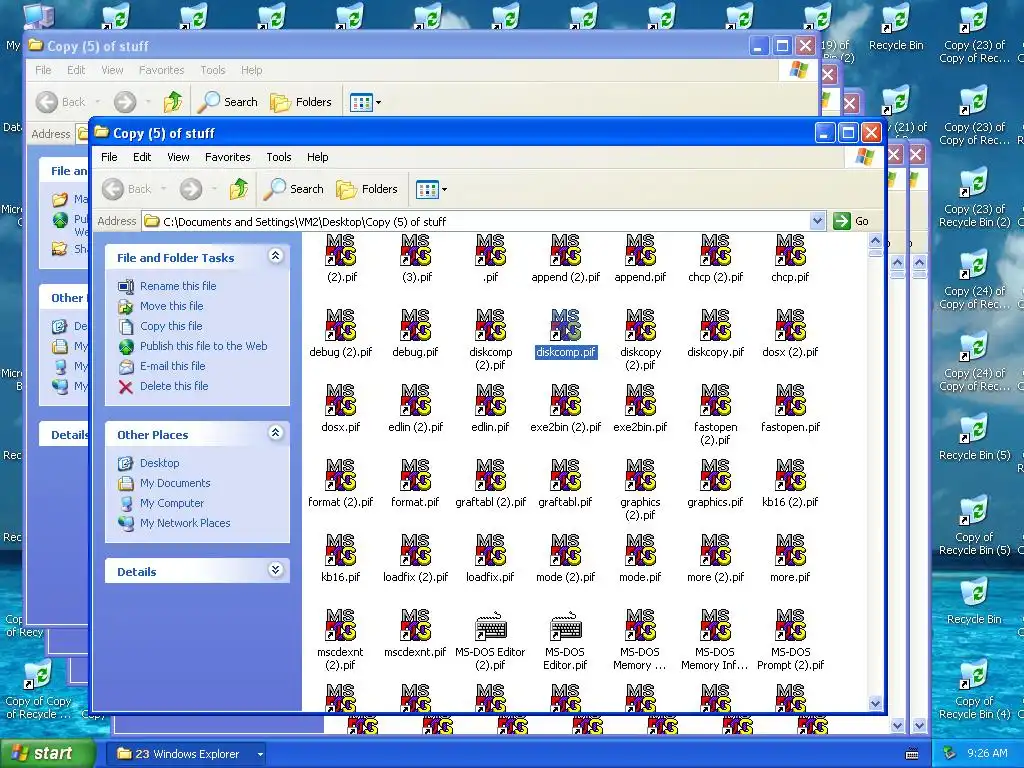
Task: Click Rename this file link
Action: [178, 286]
